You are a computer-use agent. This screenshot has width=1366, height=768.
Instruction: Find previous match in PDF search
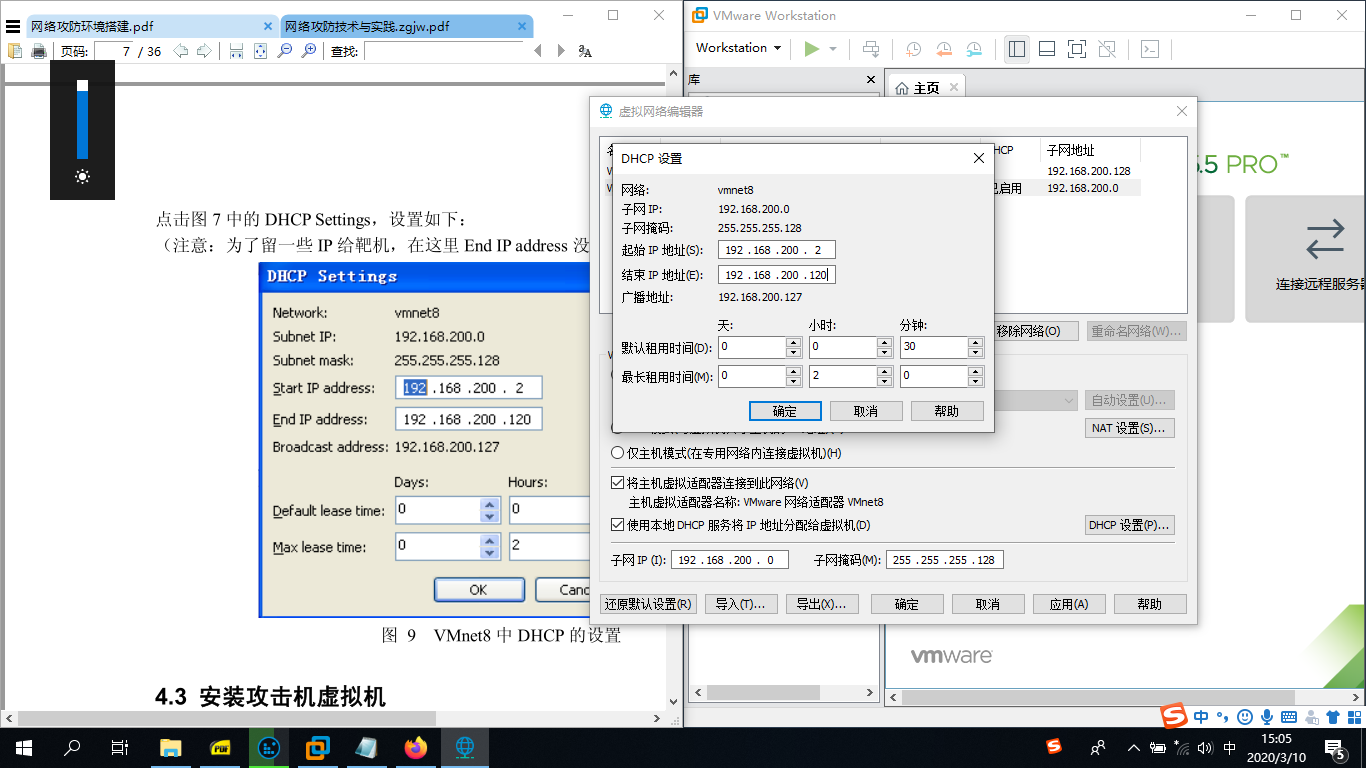pos(537,51)
